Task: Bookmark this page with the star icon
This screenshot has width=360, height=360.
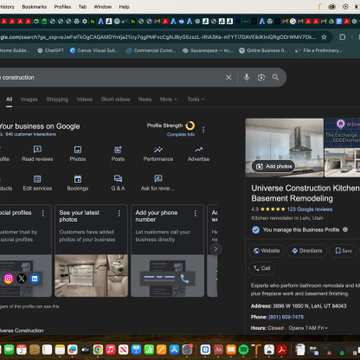Action: (324, 37)
